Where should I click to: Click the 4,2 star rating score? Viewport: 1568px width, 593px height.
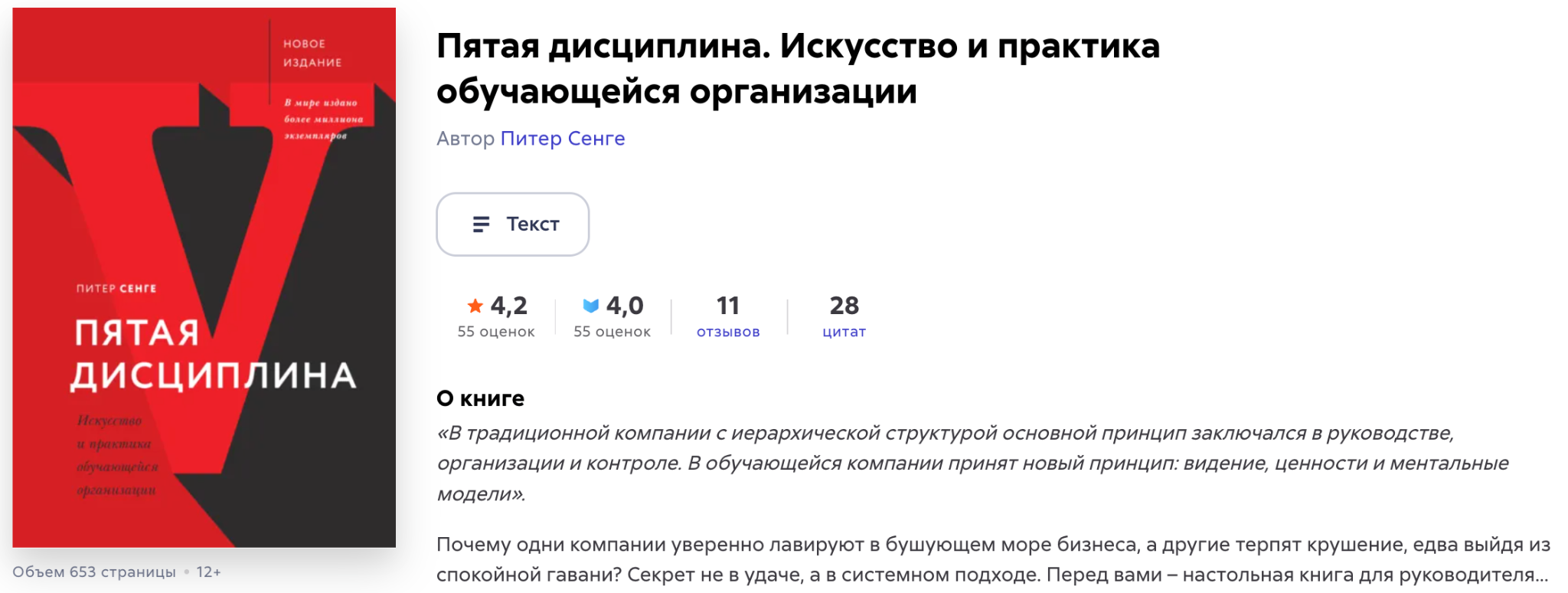point(508,306)
